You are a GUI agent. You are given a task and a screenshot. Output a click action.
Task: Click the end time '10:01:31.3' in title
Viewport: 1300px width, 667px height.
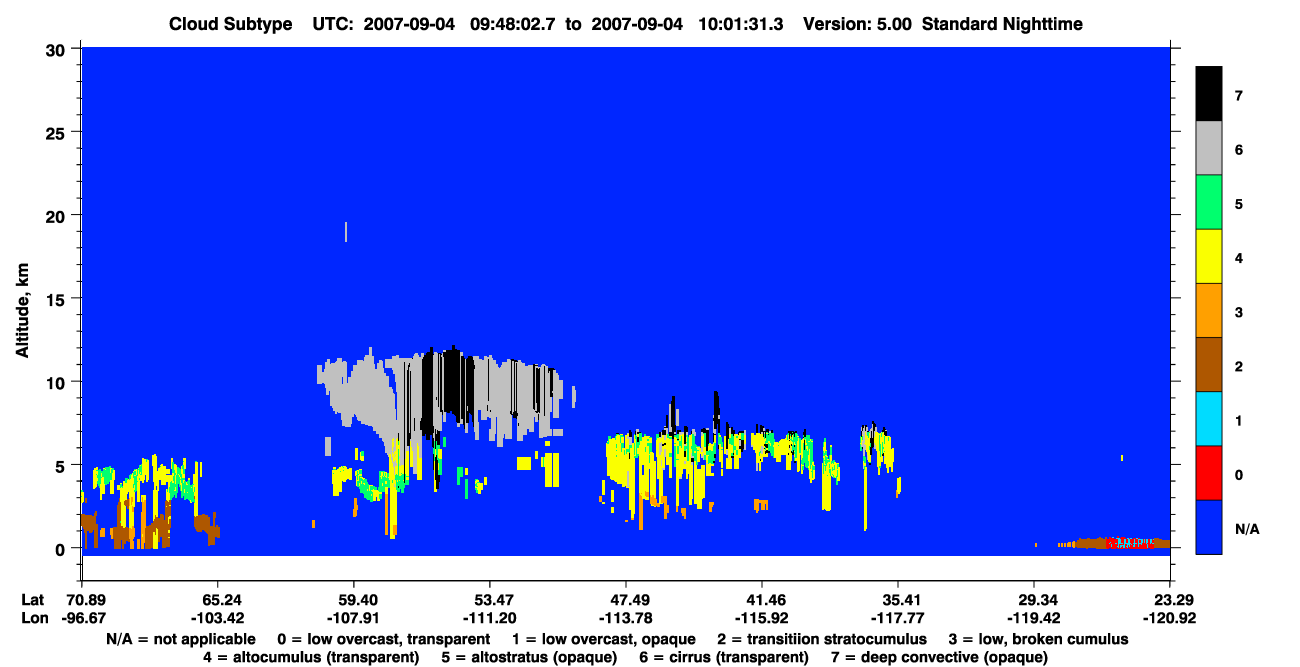[739, 23]
